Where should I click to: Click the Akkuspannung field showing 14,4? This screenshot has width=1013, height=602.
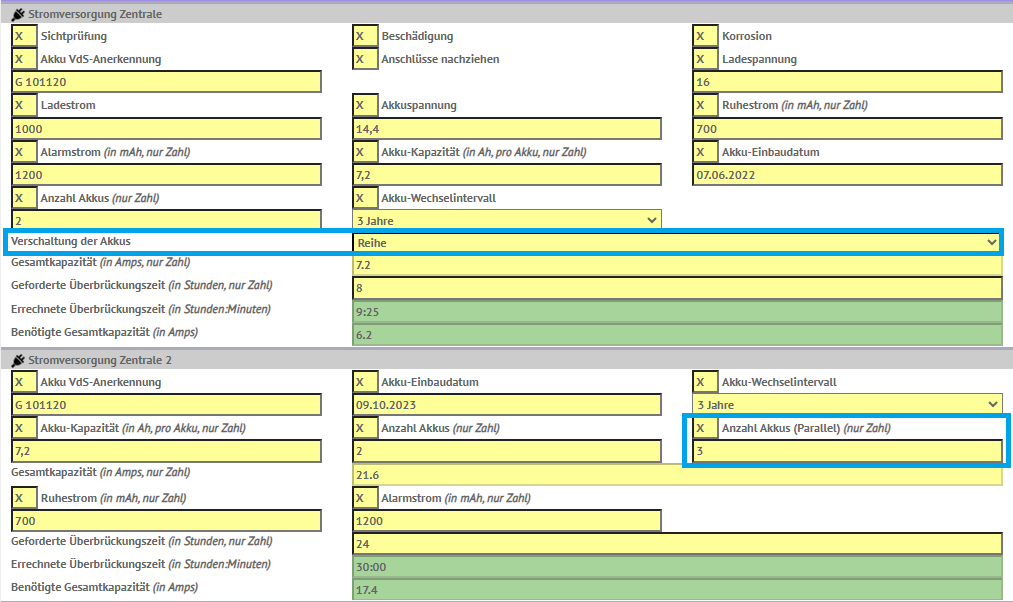click(x=507, y=129)
